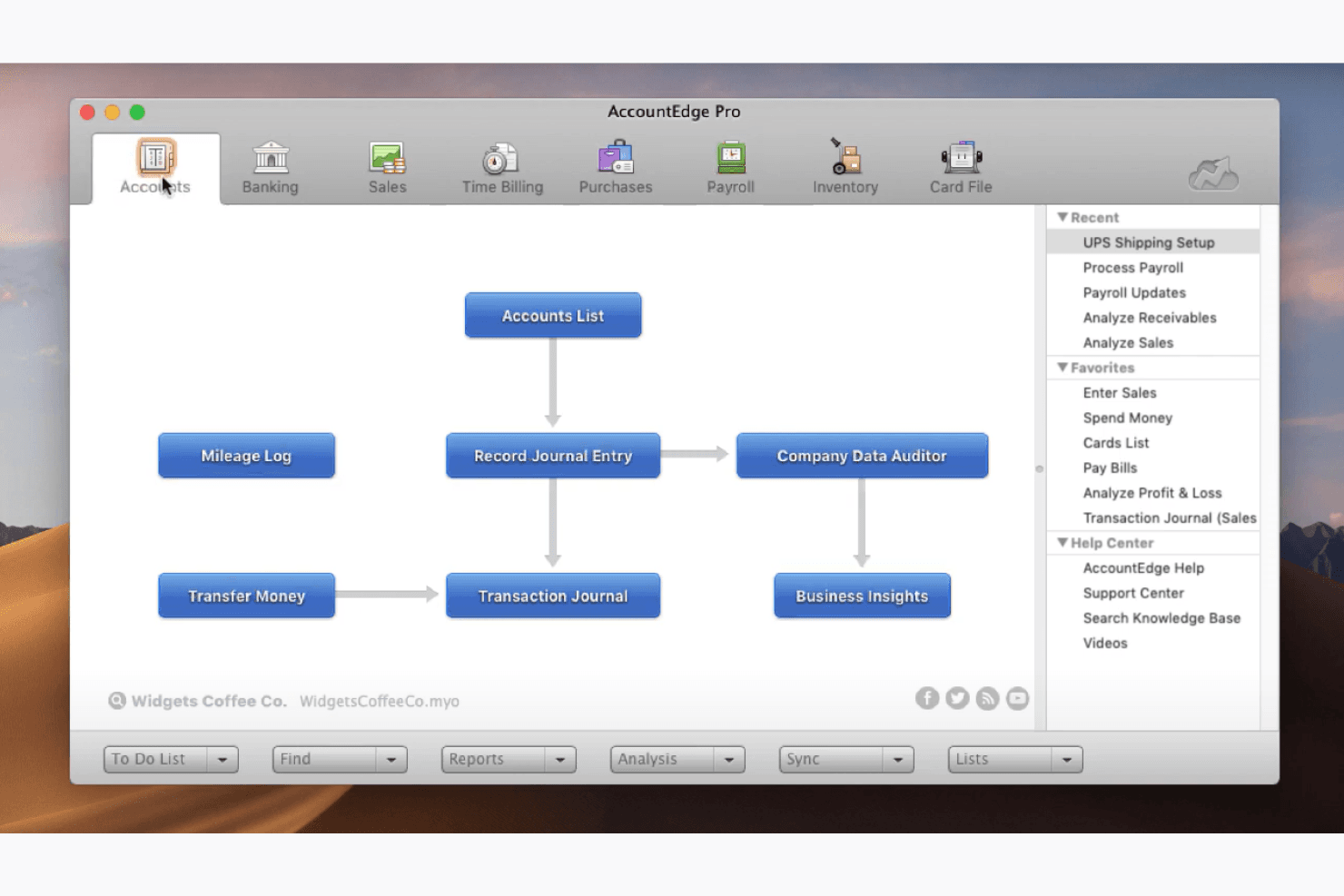
Task: Open the Analysis dropdown arrow
Action: pyautogui.click(x=729, y=759)
